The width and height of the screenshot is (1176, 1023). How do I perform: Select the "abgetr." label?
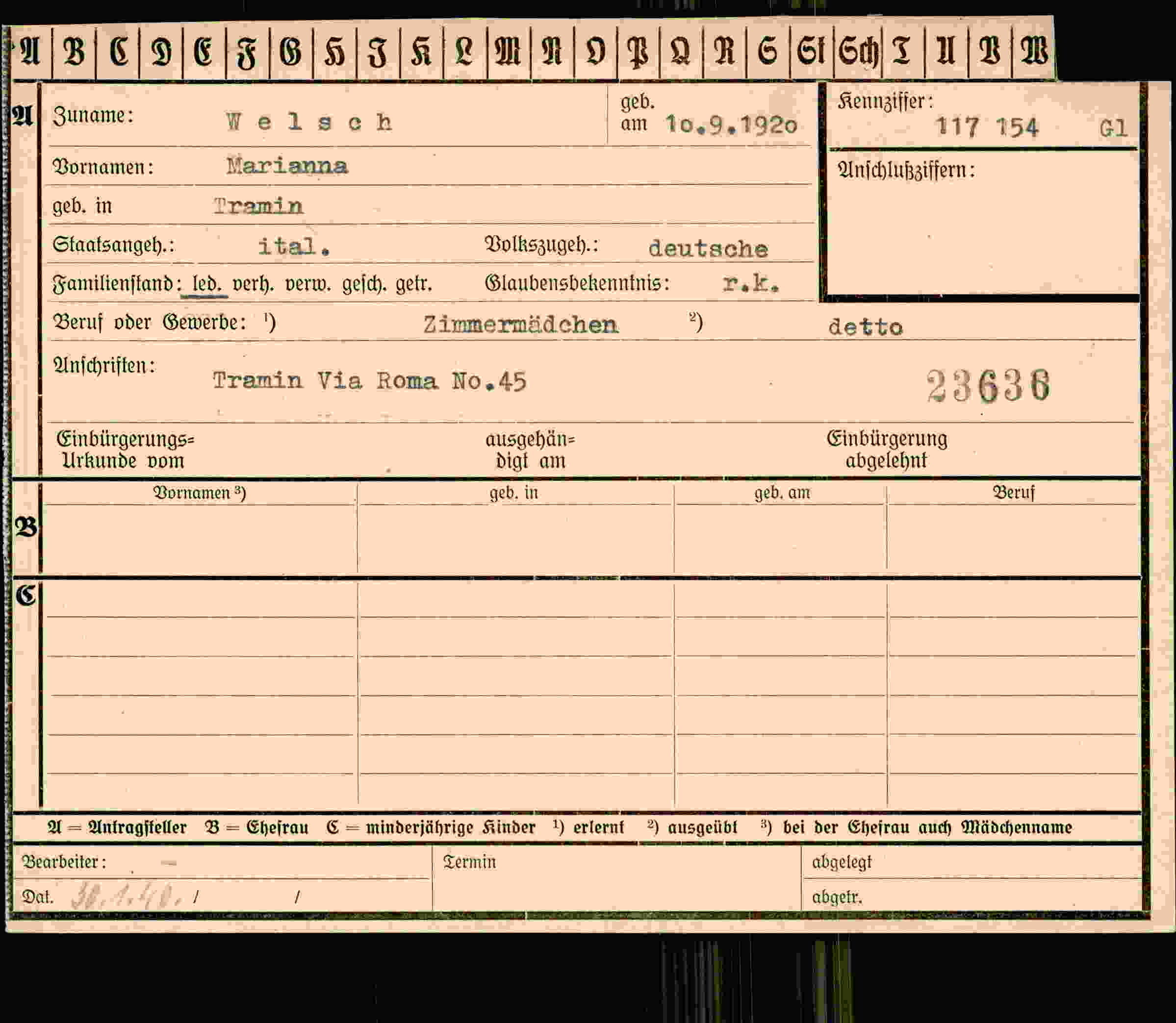coord(837,897)
